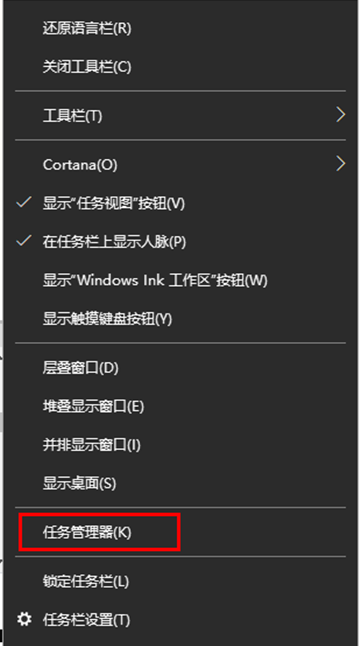The width and height of the screenshot is (361, 646).
Task: Toggle 锁定任务栏(L) option
Action: tap(180, 581)
